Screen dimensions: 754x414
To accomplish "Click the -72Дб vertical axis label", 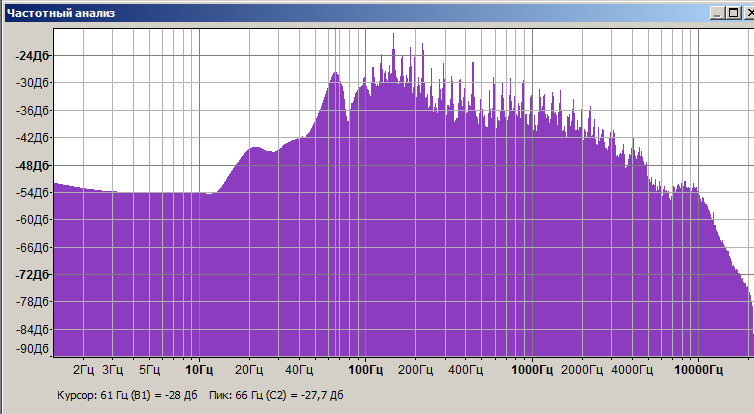I will tap(33, 275).
